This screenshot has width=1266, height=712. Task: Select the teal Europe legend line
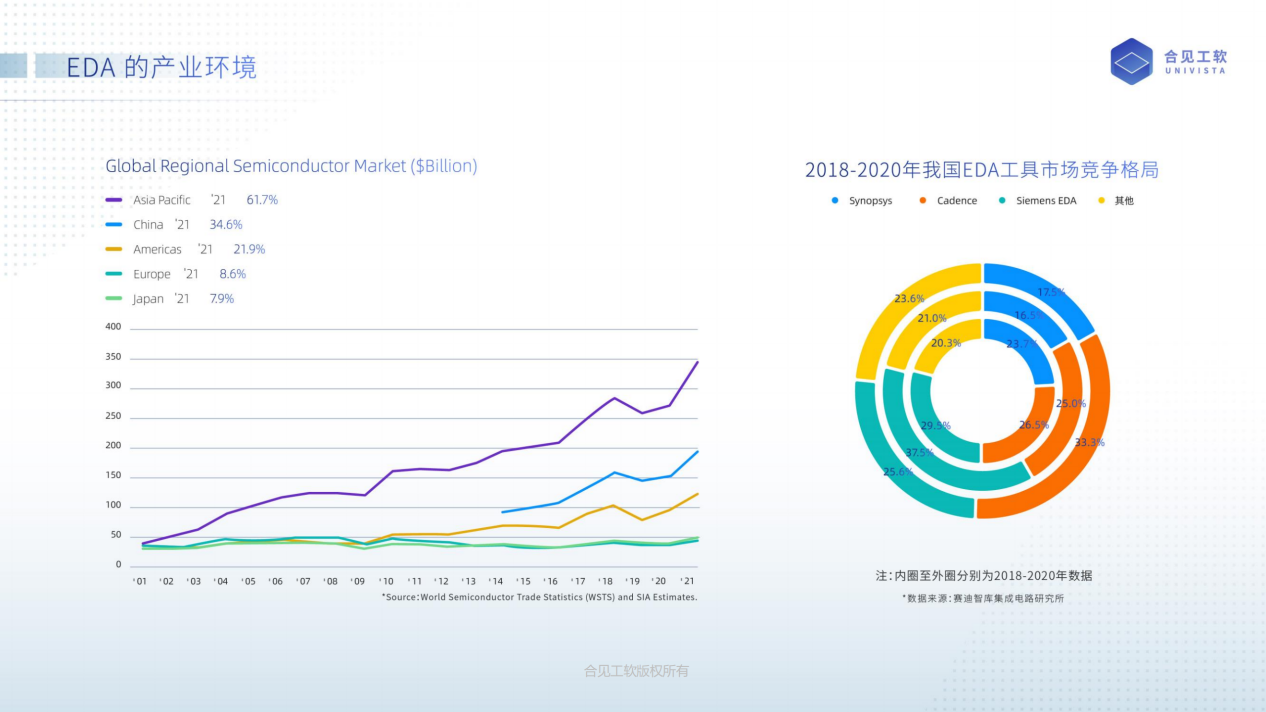[114, 274]
